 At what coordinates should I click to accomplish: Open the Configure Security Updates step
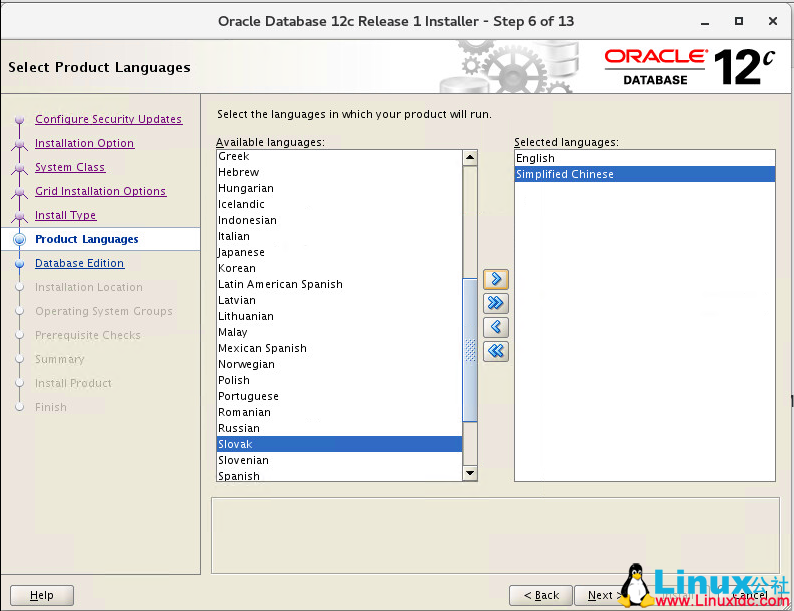pos(108,119)
